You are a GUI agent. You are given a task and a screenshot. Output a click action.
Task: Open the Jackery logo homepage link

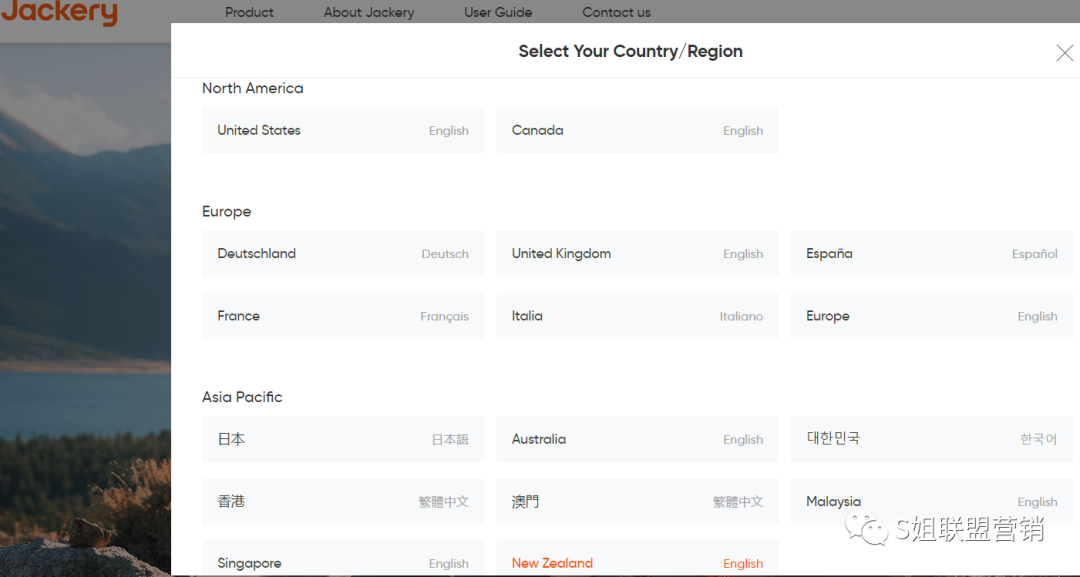(59, 12)
